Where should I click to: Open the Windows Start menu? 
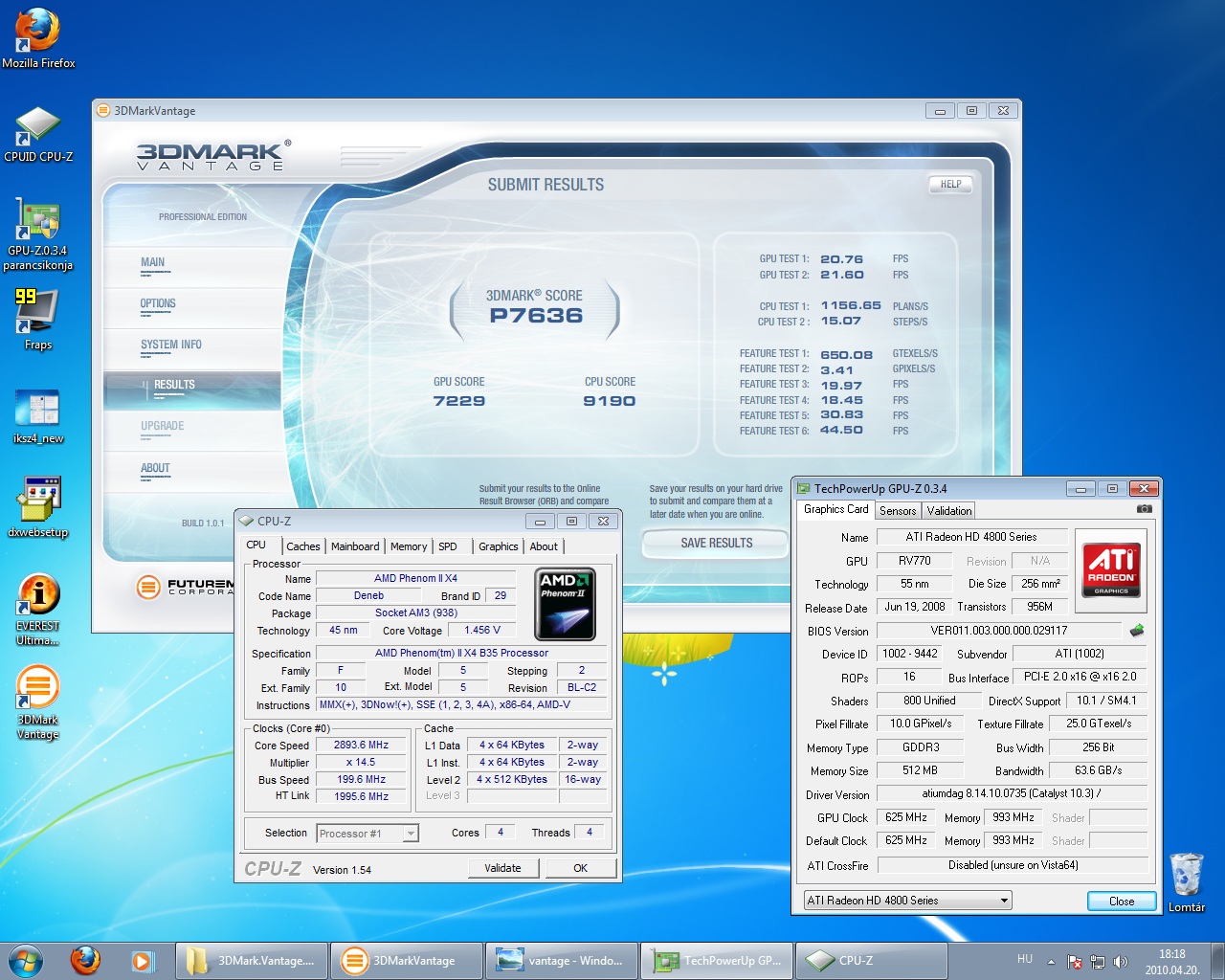[x=26, y=960]
